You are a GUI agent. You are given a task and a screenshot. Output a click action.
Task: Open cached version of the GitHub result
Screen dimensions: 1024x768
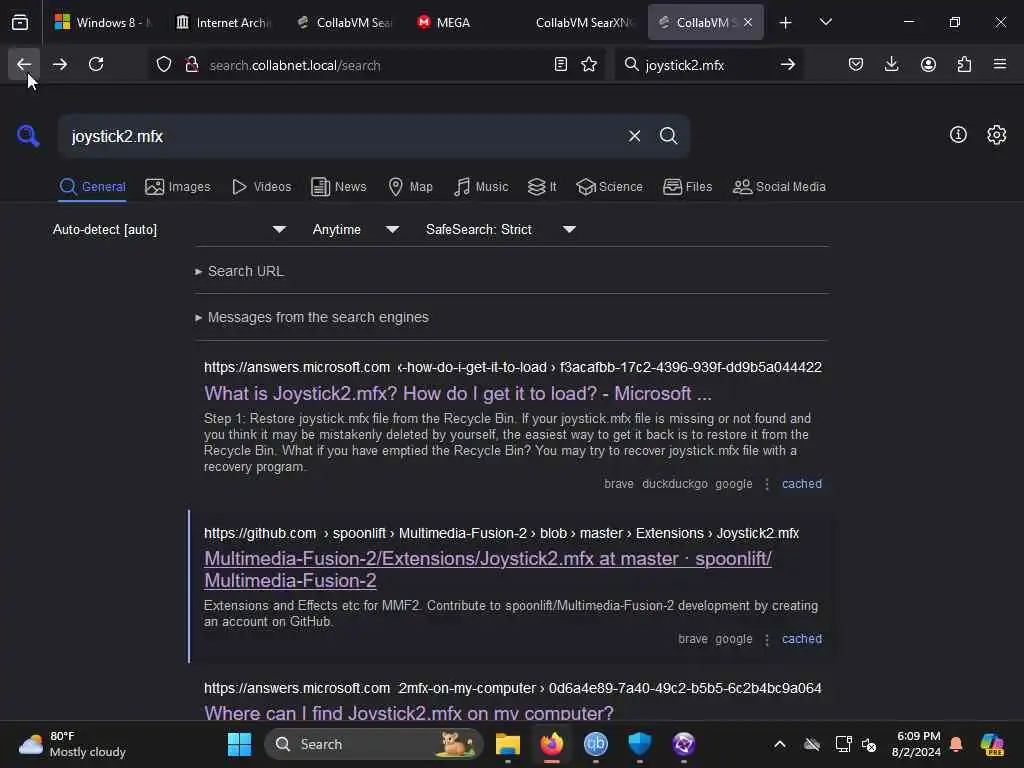pyautogui.click(x=801, y=639)
